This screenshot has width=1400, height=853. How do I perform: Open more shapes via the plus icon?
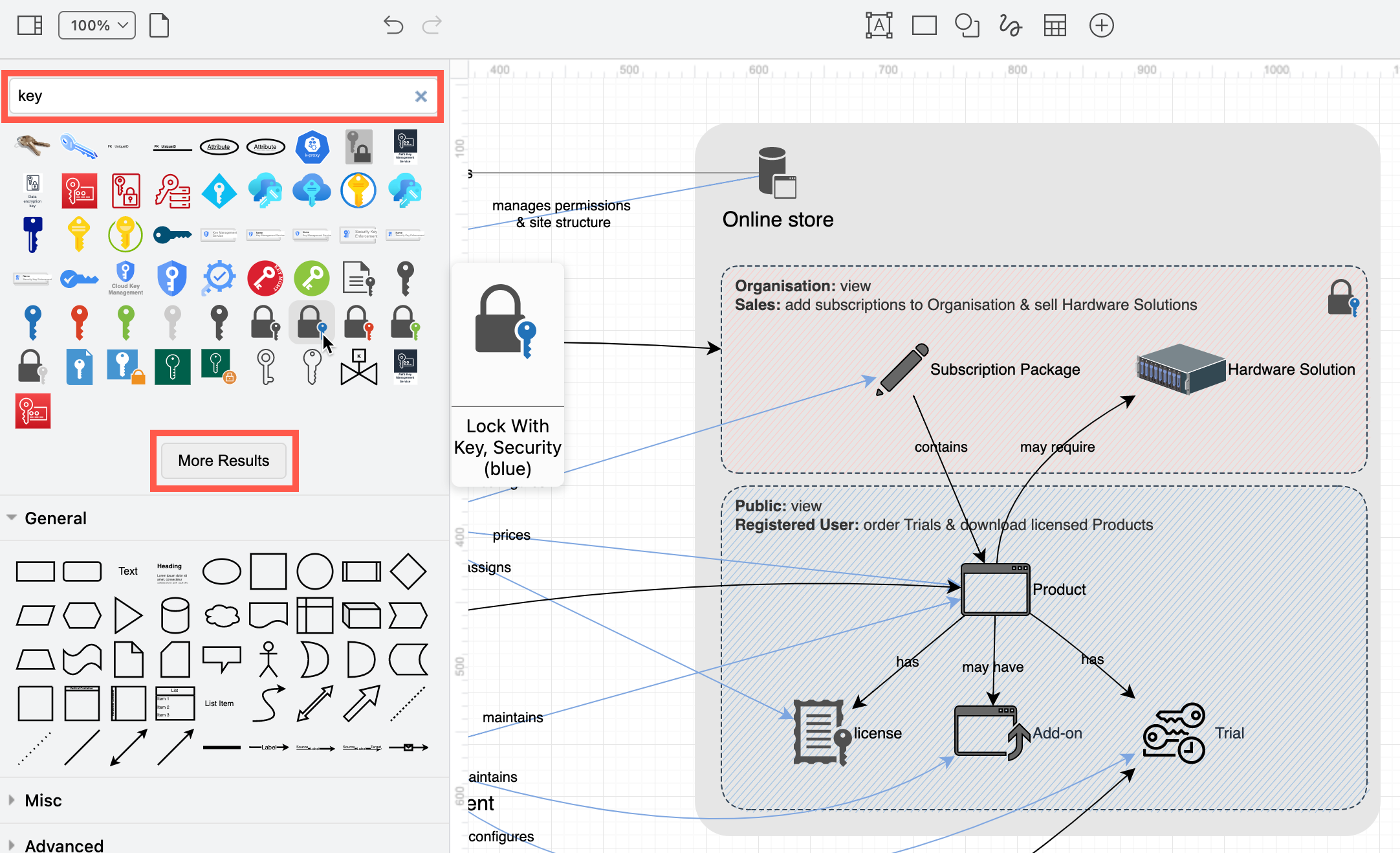1101,25
